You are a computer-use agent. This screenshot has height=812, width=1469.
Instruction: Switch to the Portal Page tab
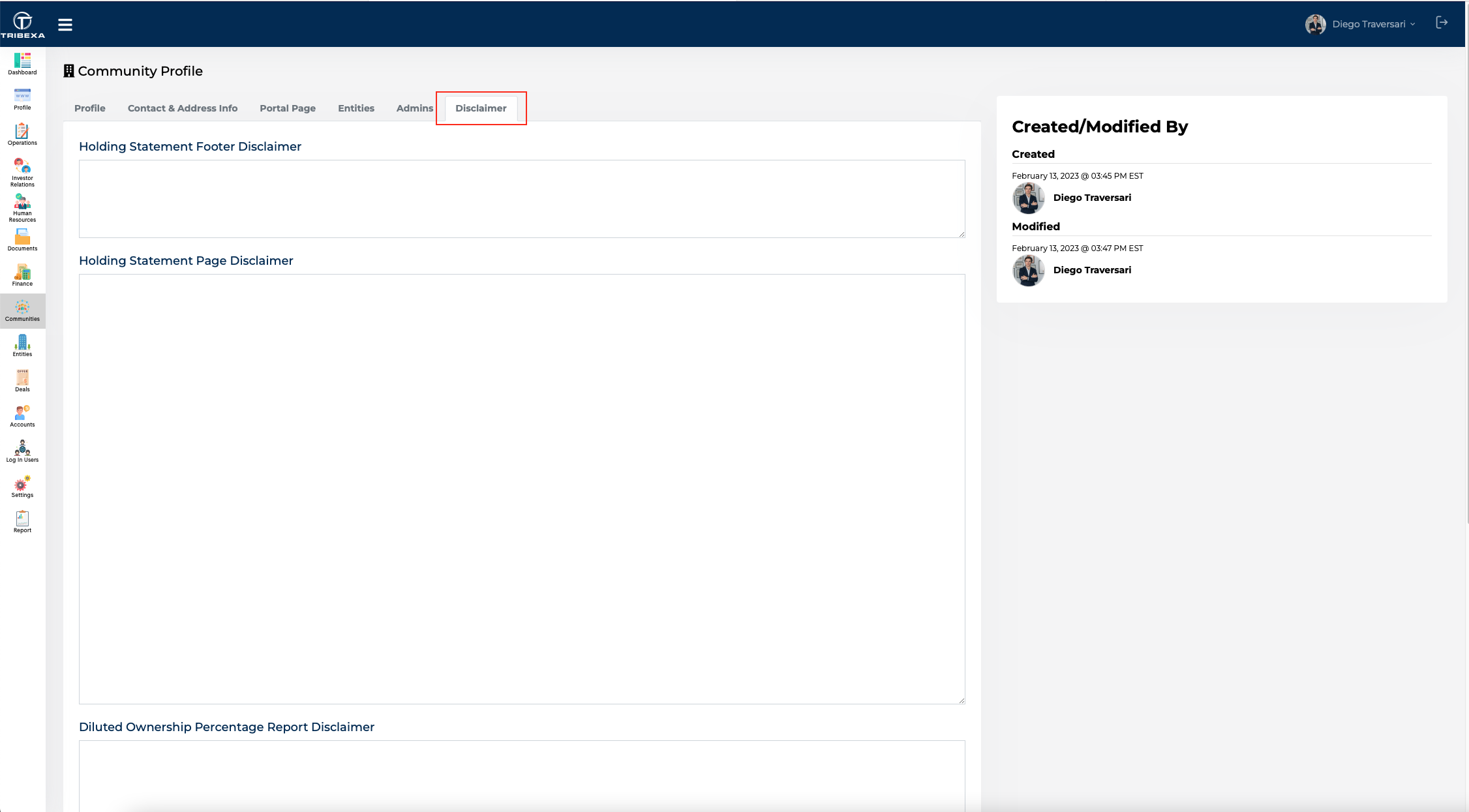pos(287,108)
